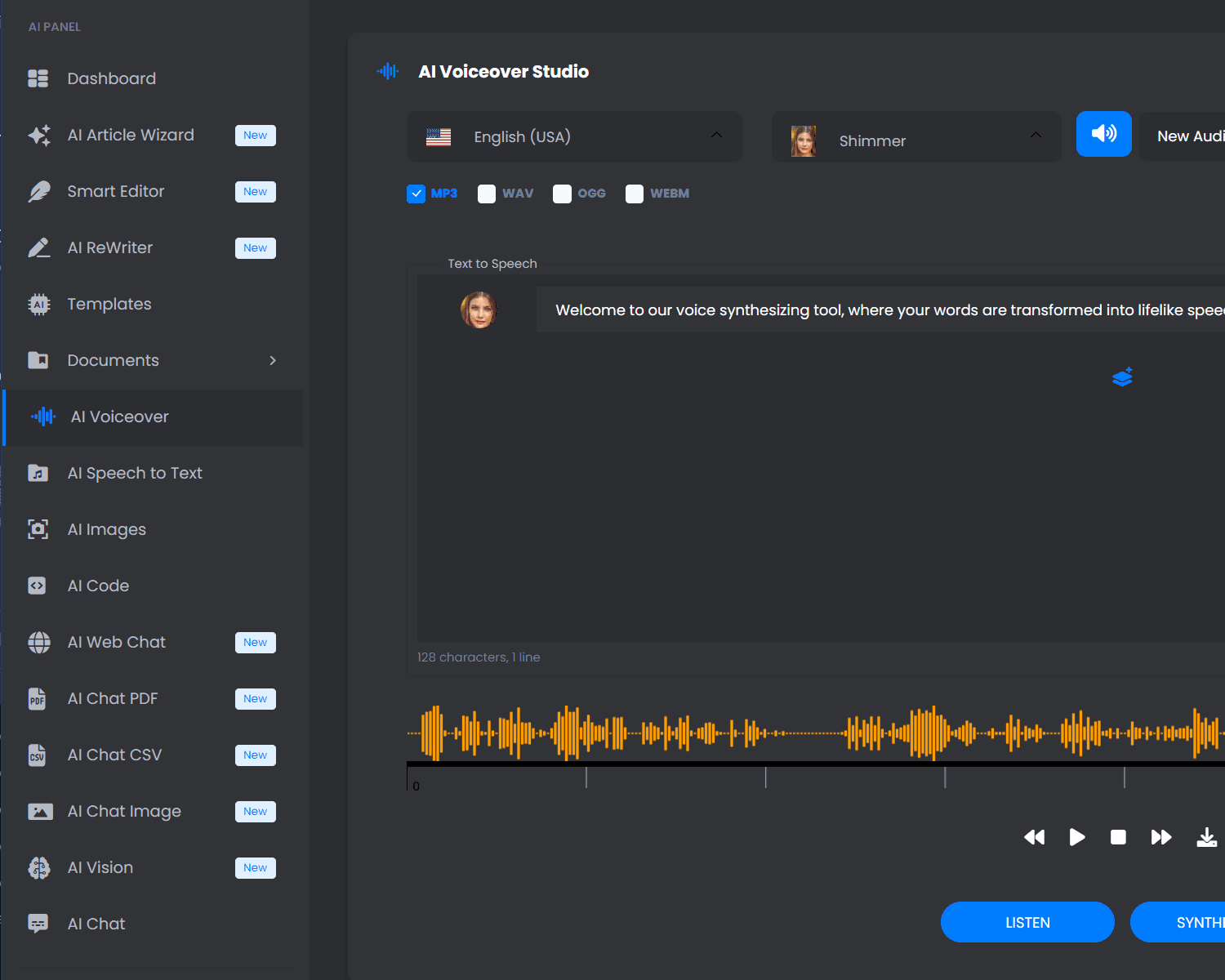Download the audio with the download icon
The width and height of the screenshot is (1225, 980).
pos(1206,837)
